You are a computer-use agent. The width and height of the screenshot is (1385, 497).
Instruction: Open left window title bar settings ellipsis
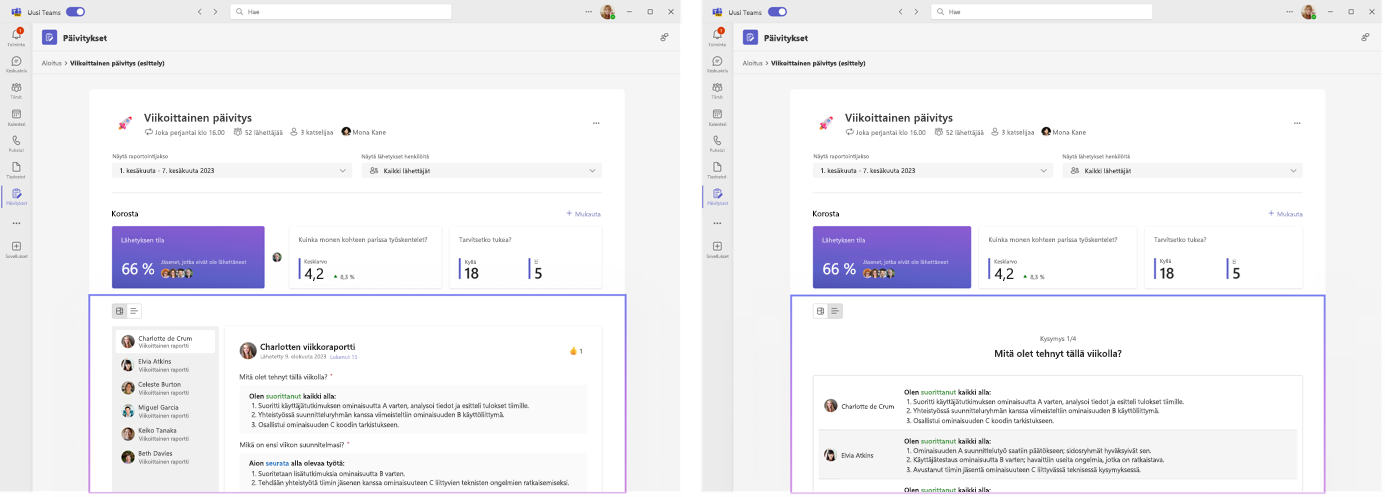point(589,12)
